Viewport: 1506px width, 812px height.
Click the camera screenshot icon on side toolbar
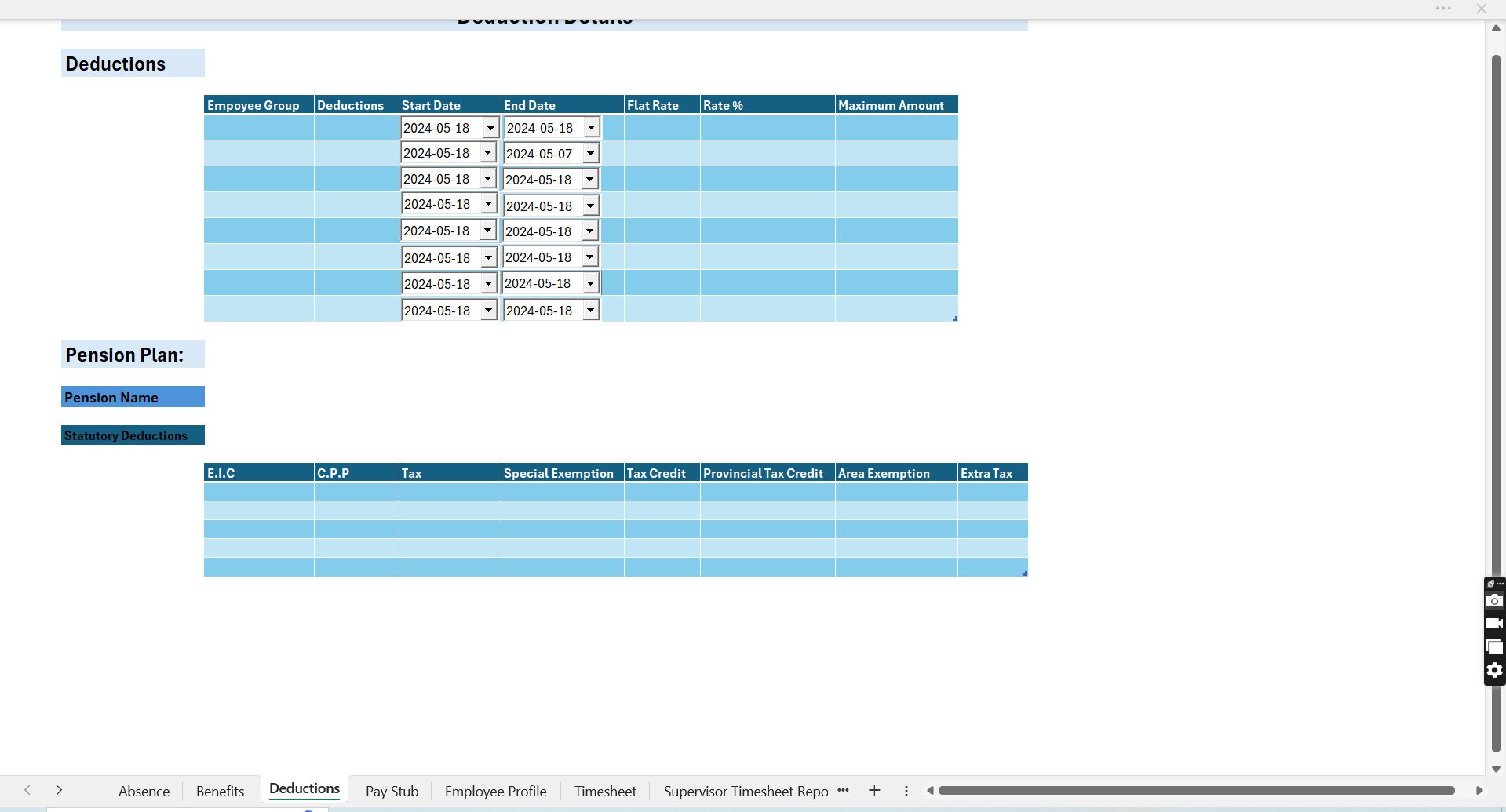[x=1494, y=600]
